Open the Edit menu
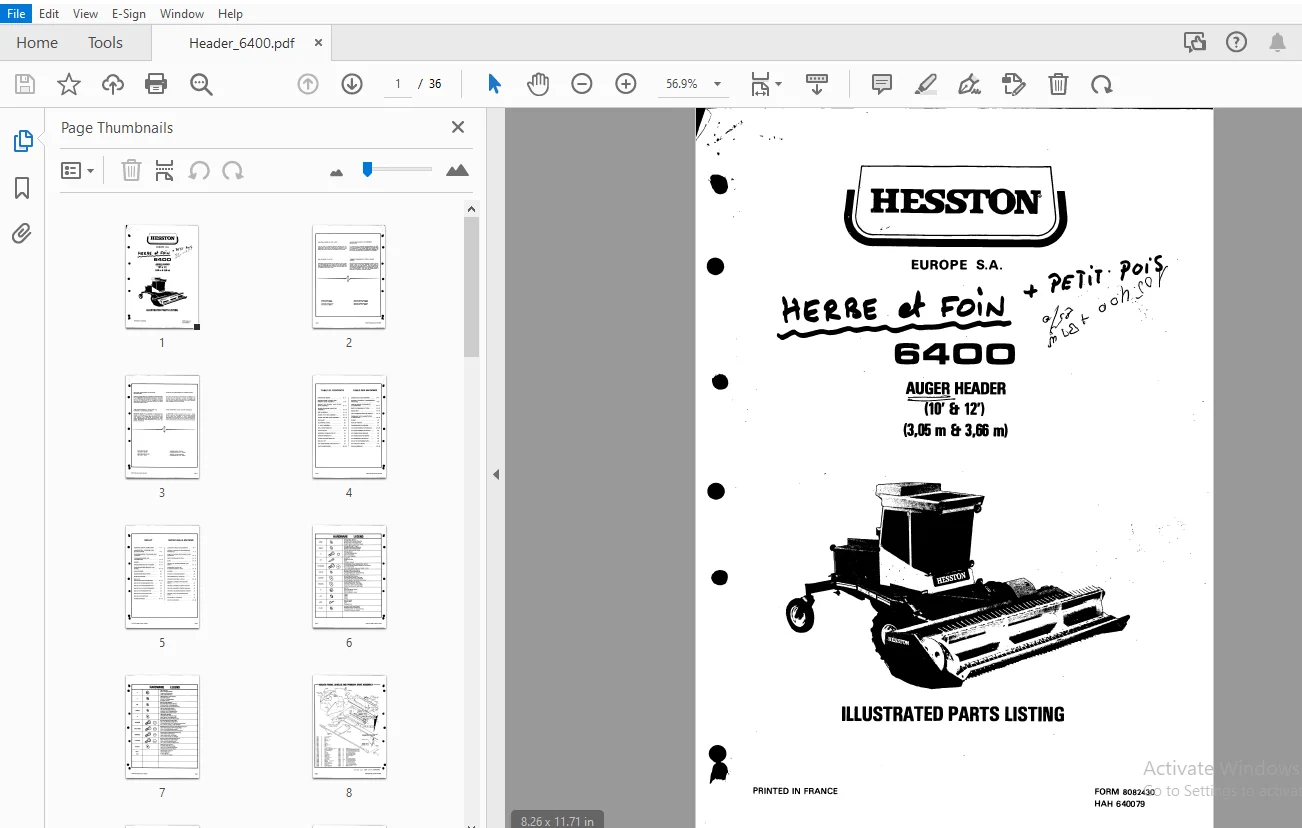 [x=49, y=13]
